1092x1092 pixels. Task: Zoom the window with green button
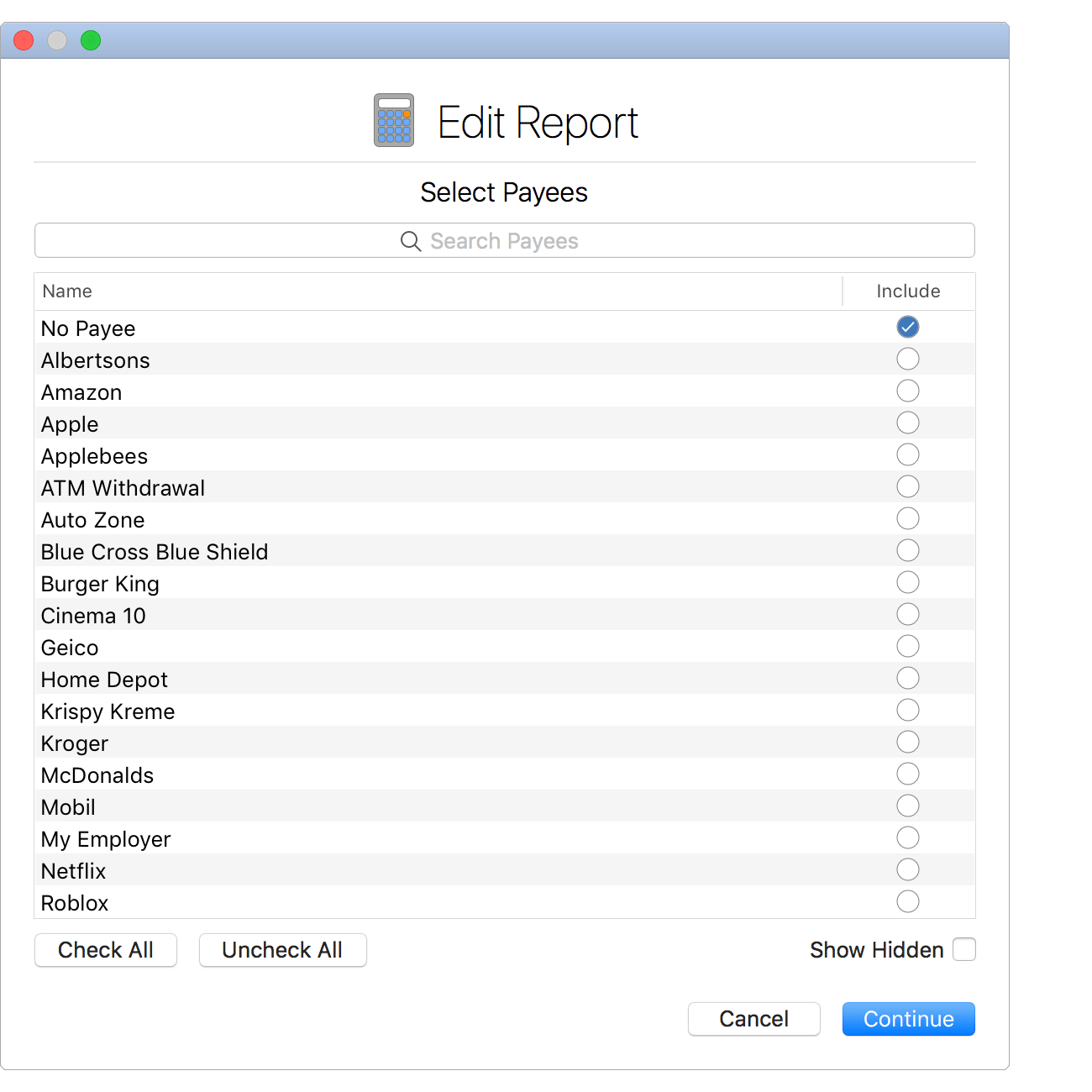pyautogui.click(x=91, y=40)
